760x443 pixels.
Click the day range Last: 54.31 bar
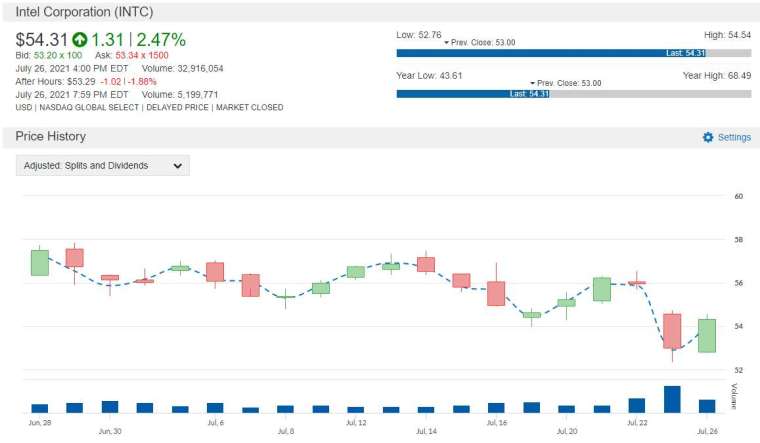(551, 53)
